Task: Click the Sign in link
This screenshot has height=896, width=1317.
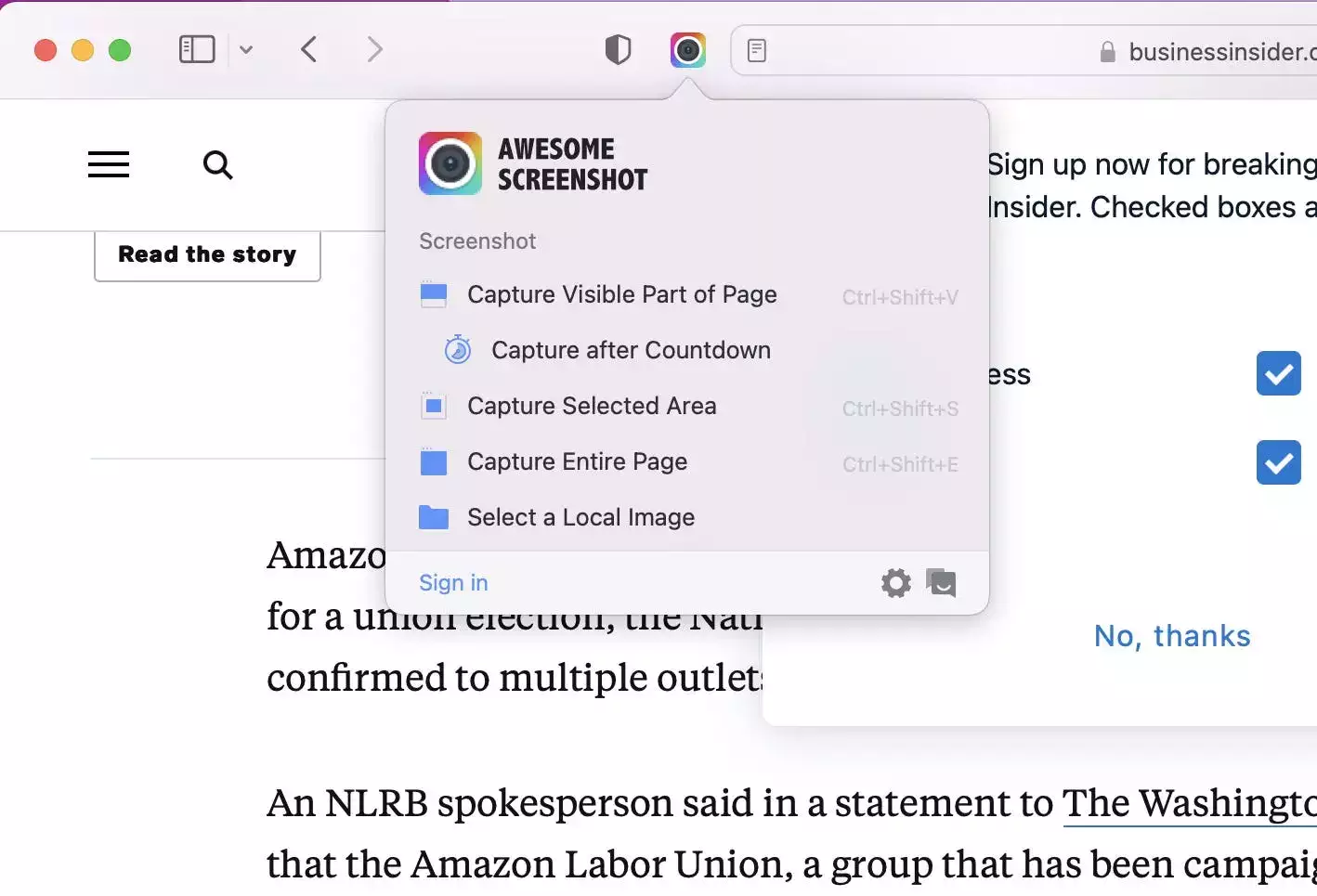Action: coord(453,583)
